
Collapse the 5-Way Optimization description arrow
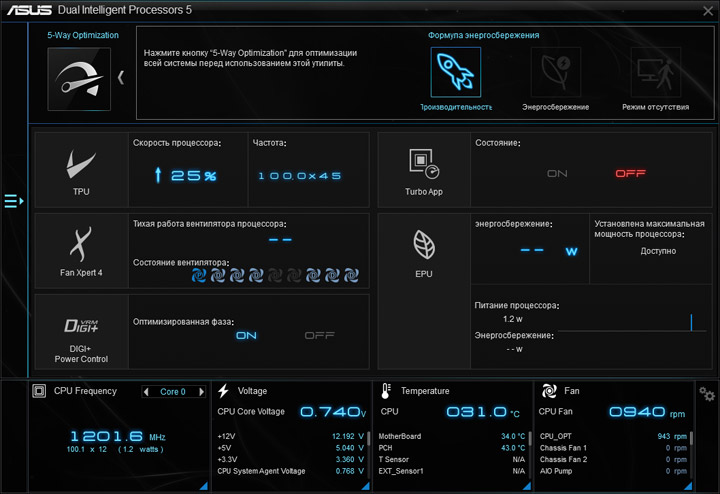(x=121, y=78)
